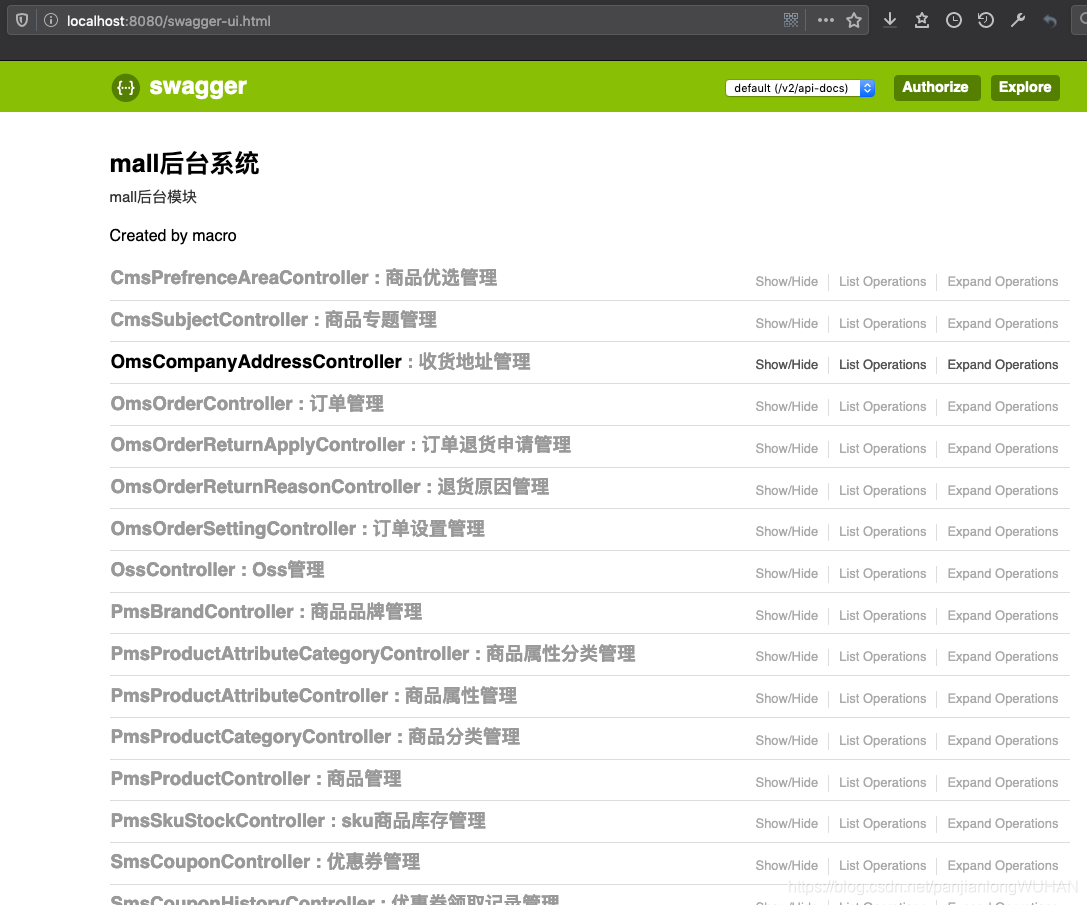The height and width of the screenshot is (905, 1087).
Task: Click the QR code icon in address bar
Action: tap(791, 20)
